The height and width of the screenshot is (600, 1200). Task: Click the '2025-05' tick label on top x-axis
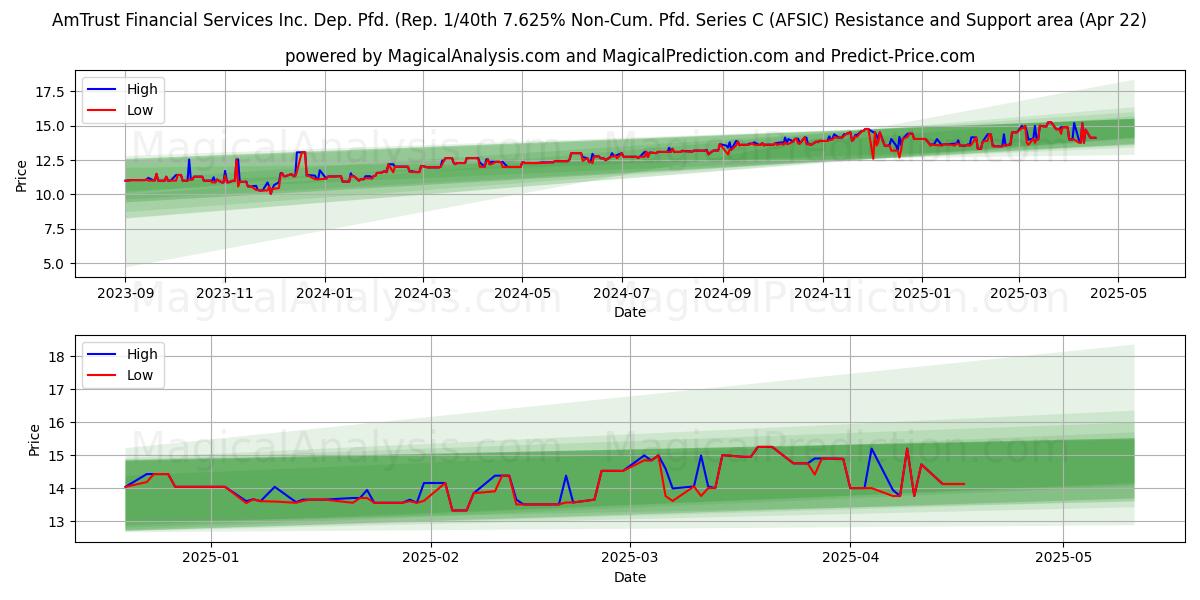[x=1117, y=293]
